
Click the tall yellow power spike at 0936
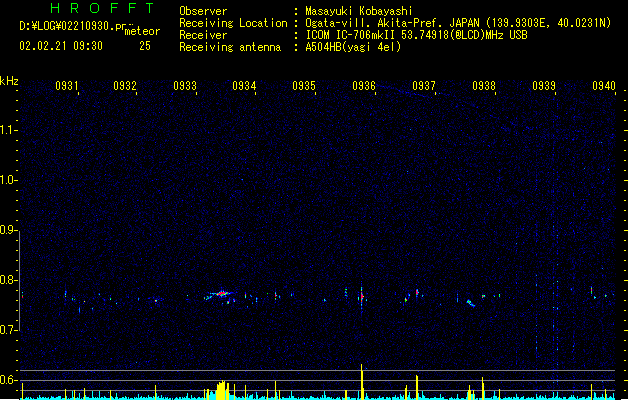point(362,381)
